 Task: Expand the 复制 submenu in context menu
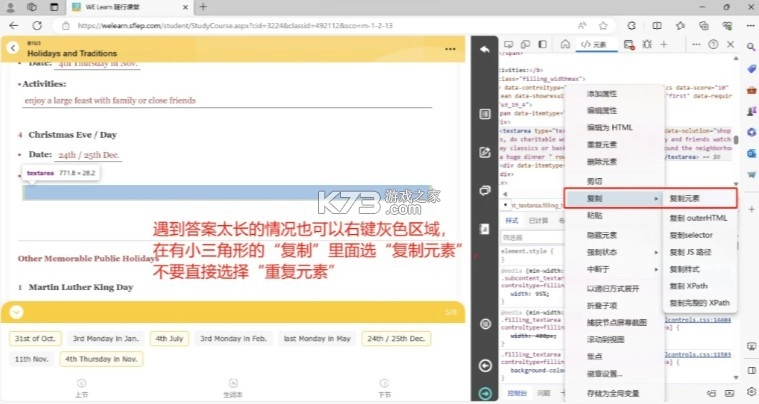point(611,198)
